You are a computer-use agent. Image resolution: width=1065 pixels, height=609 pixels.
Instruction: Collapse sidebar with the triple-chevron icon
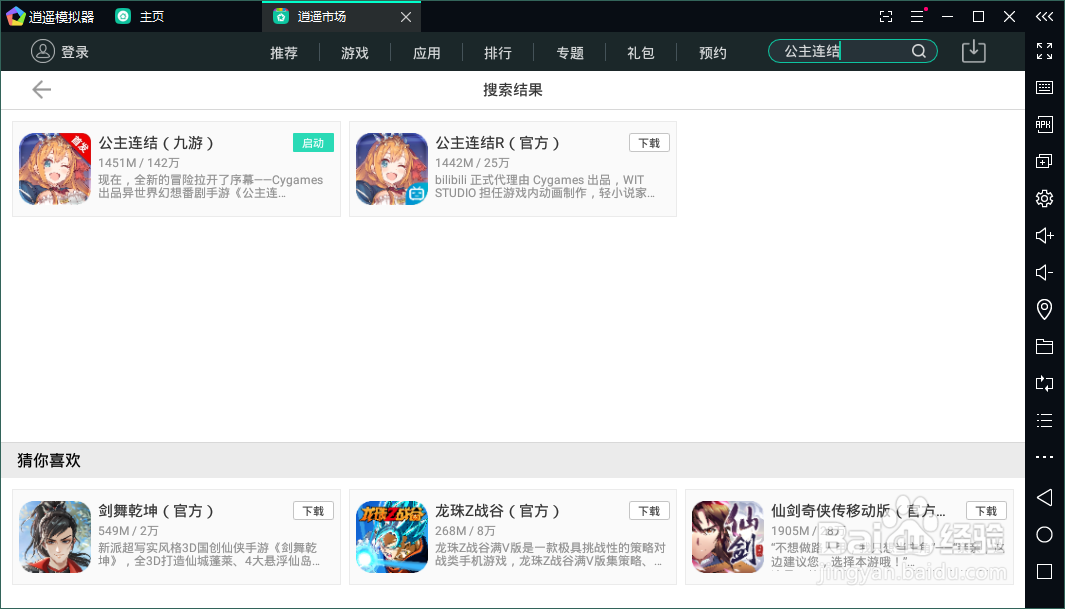(x=1045, y=16)
